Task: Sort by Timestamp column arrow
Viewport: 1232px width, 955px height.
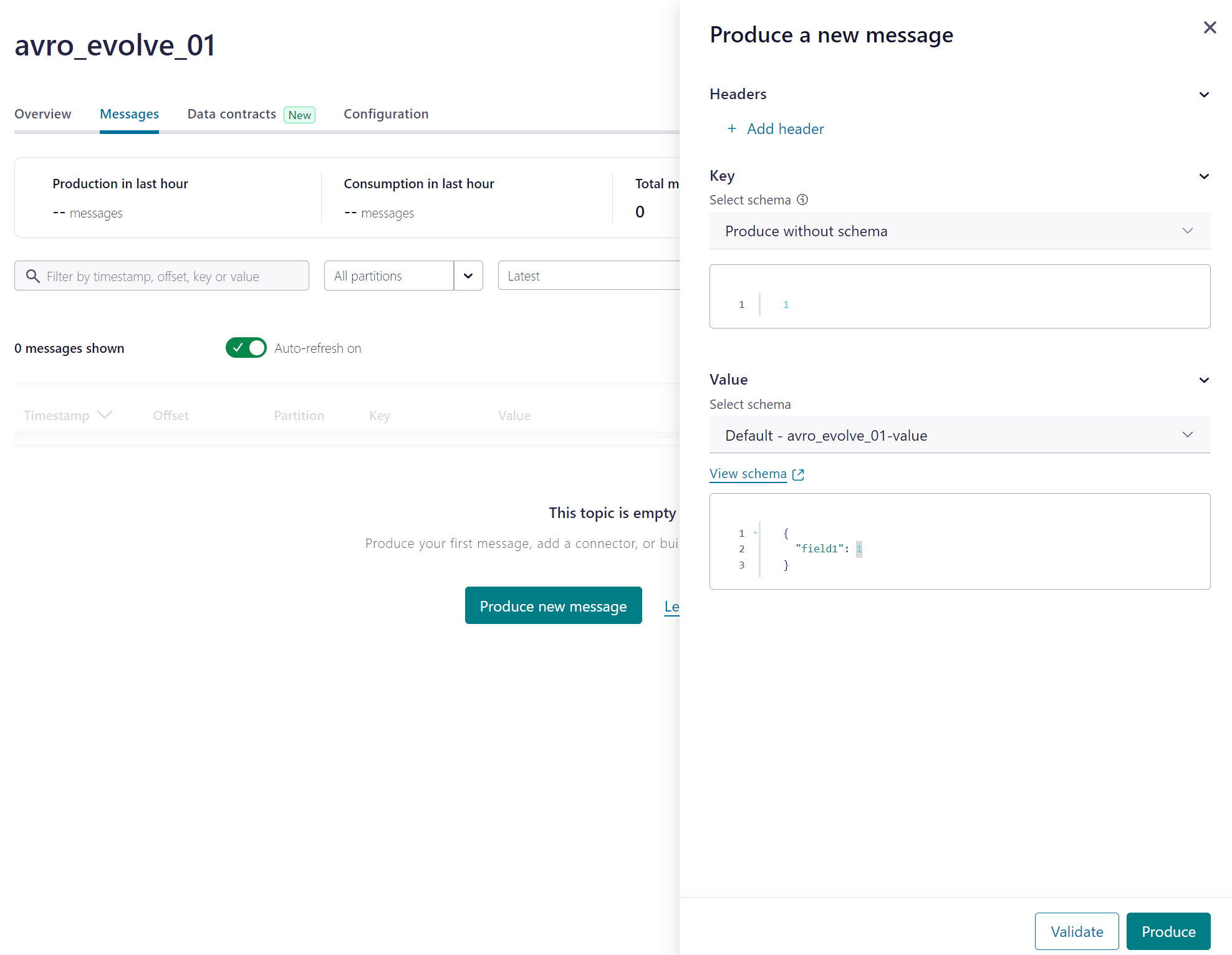Action: pos(105,415)
